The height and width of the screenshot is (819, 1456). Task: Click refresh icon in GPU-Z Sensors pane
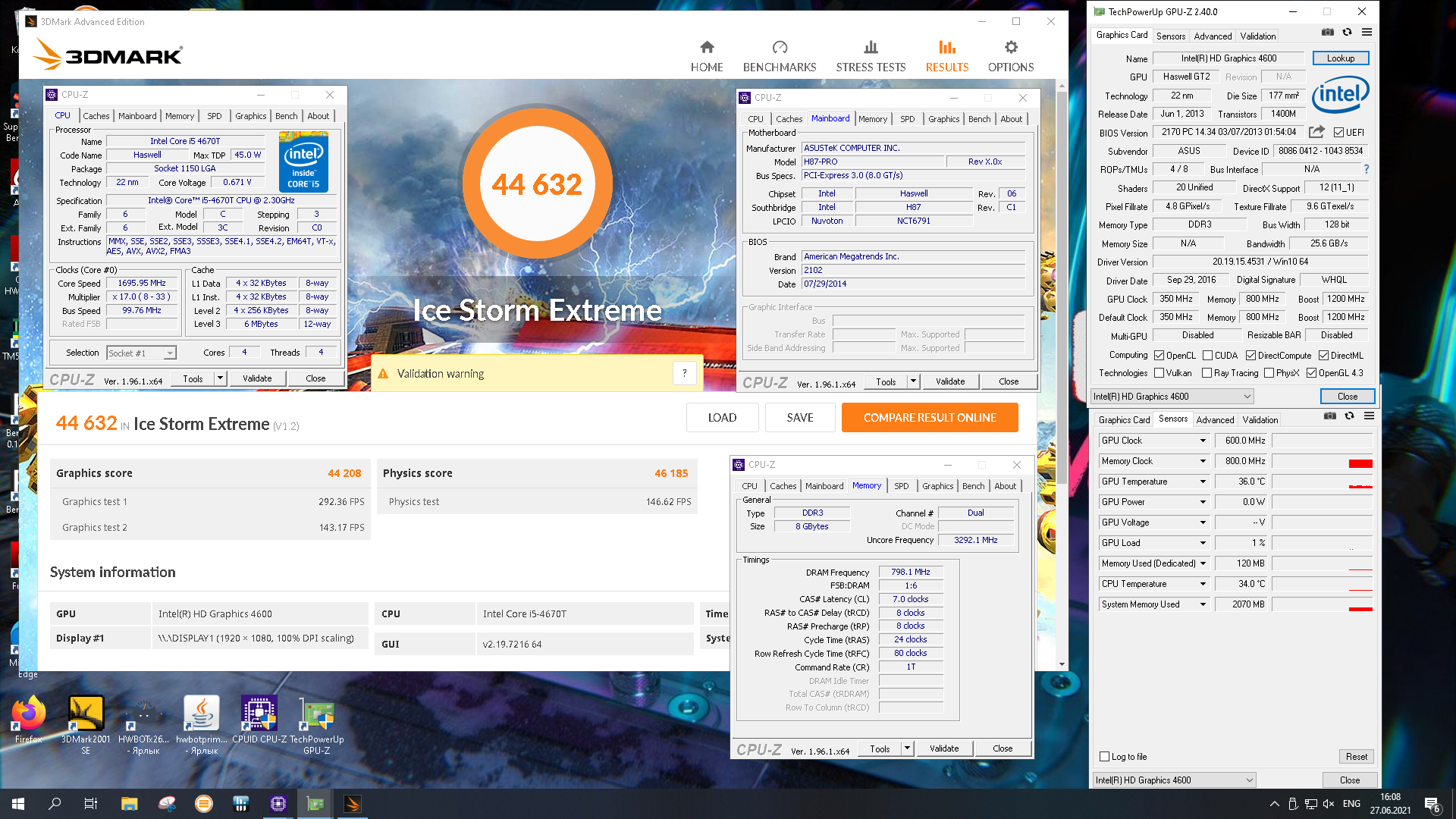point(1349,416)
